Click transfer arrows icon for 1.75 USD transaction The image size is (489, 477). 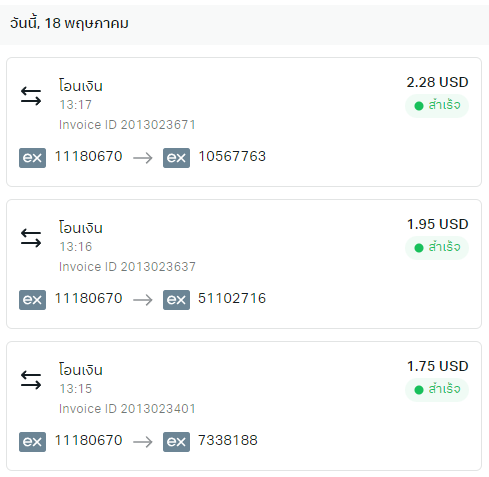31,380
